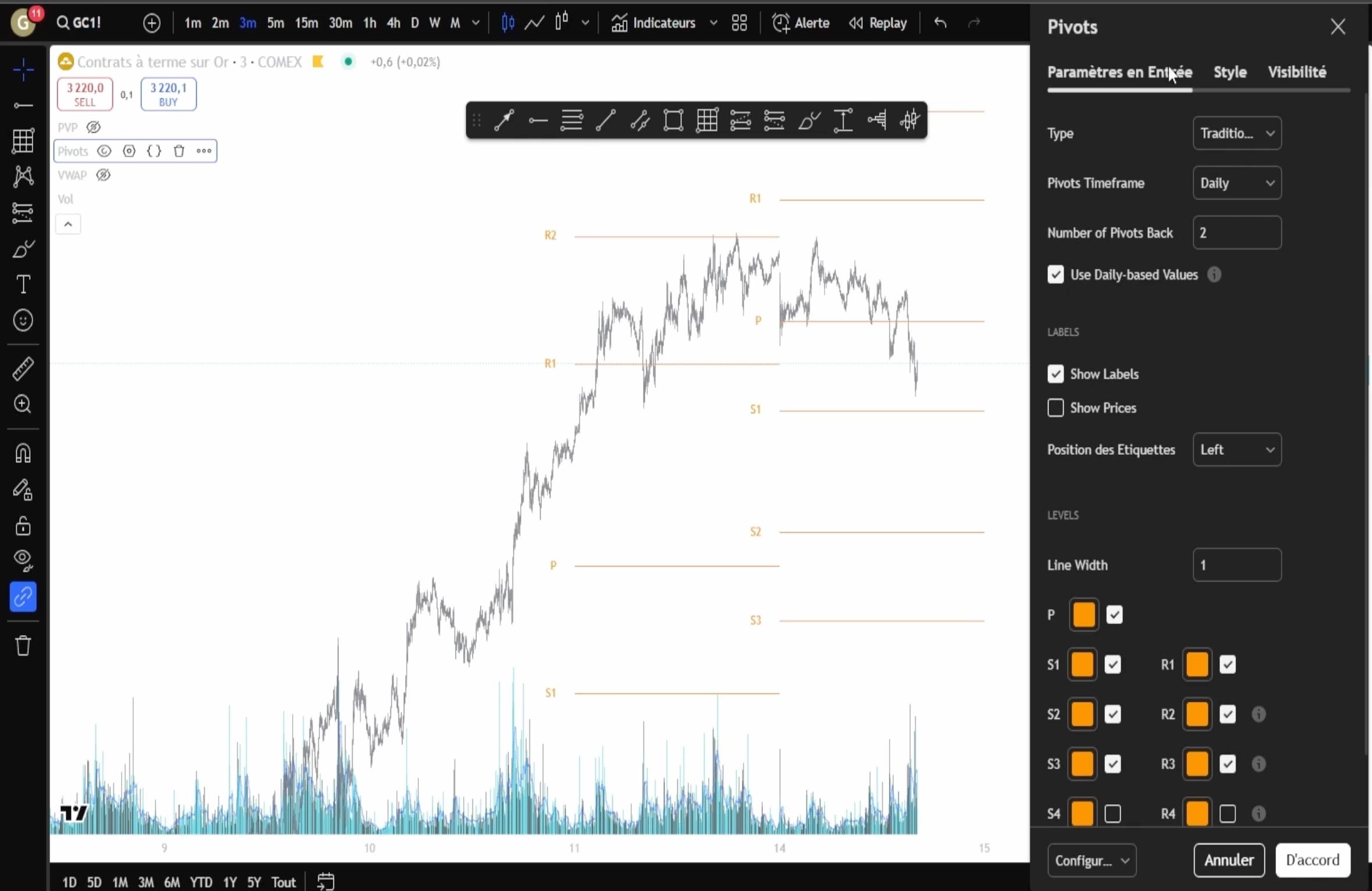
Task: Select the crosshair cursor tool
Action: coord(23,69)
